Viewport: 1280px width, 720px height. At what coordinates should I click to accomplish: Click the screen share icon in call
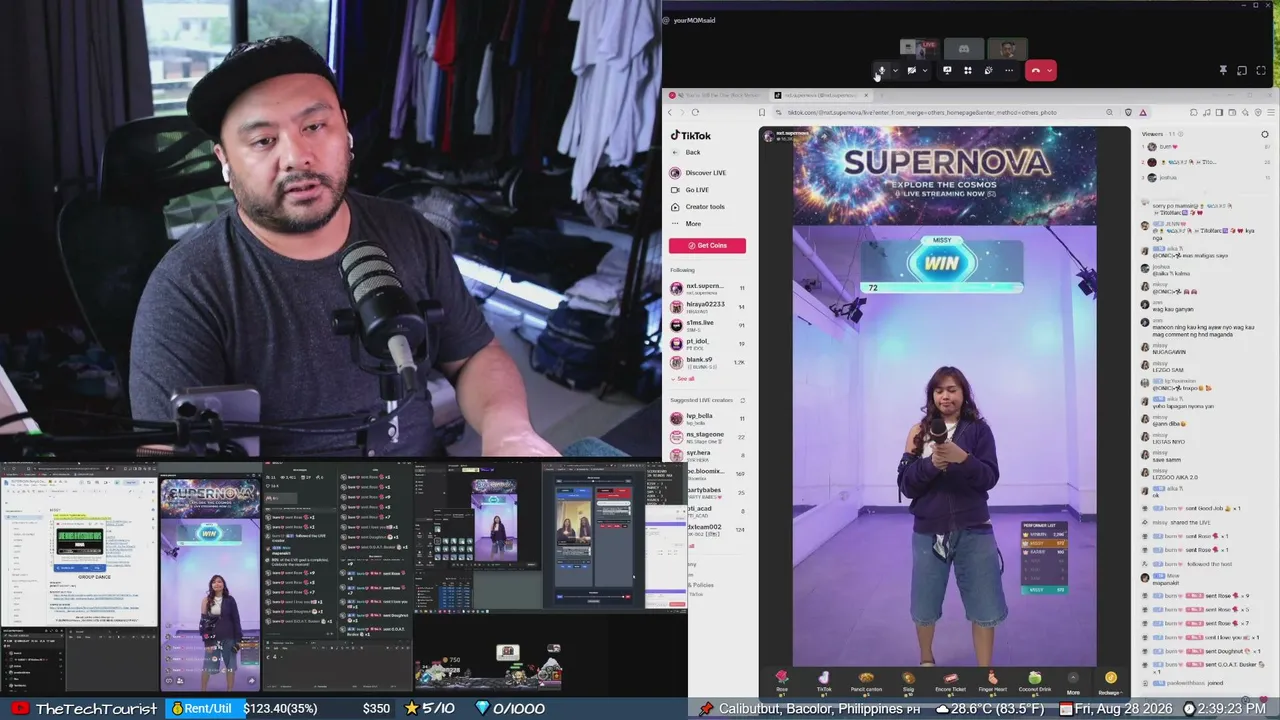coord(947,70)
